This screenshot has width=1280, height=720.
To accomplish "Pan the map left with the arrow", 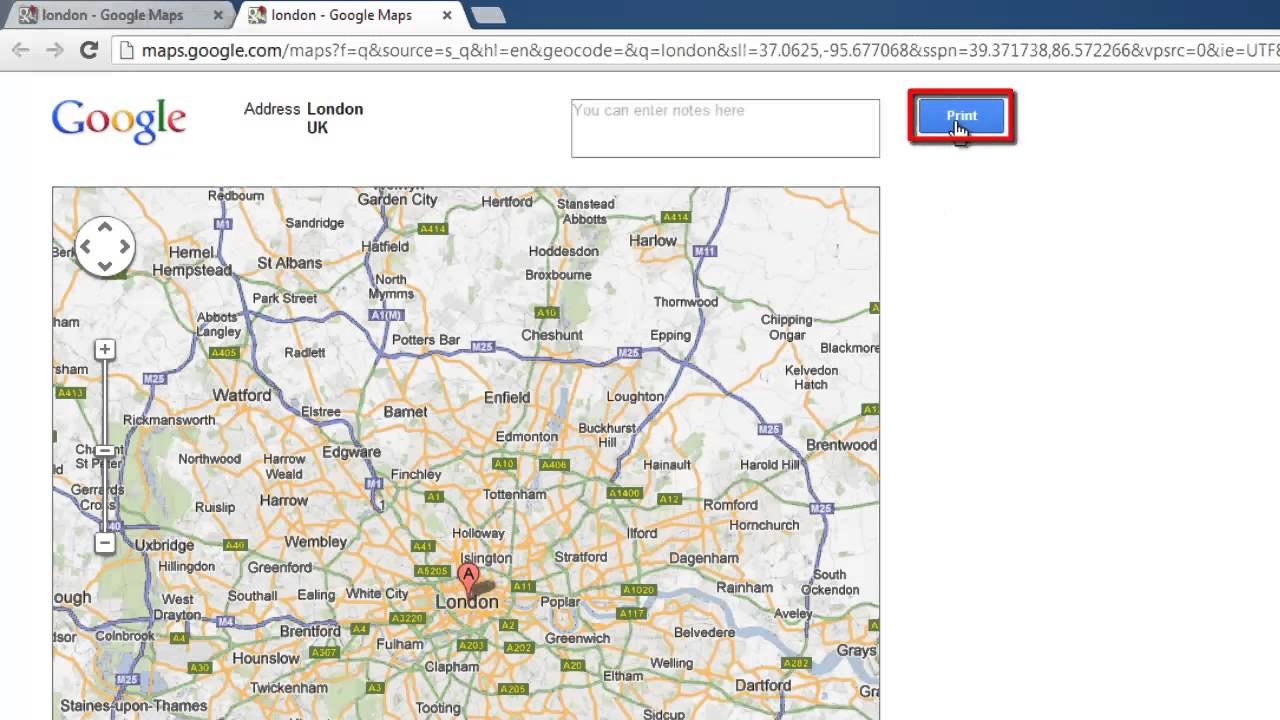I will [86, 247].
